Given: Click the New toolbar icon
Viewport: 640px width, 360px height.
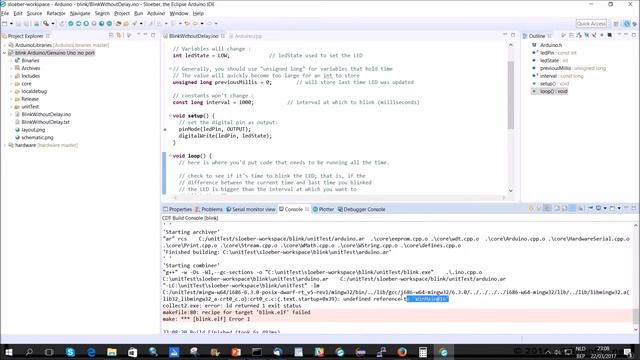Looking at the screenshot, I should pos(4,24).
